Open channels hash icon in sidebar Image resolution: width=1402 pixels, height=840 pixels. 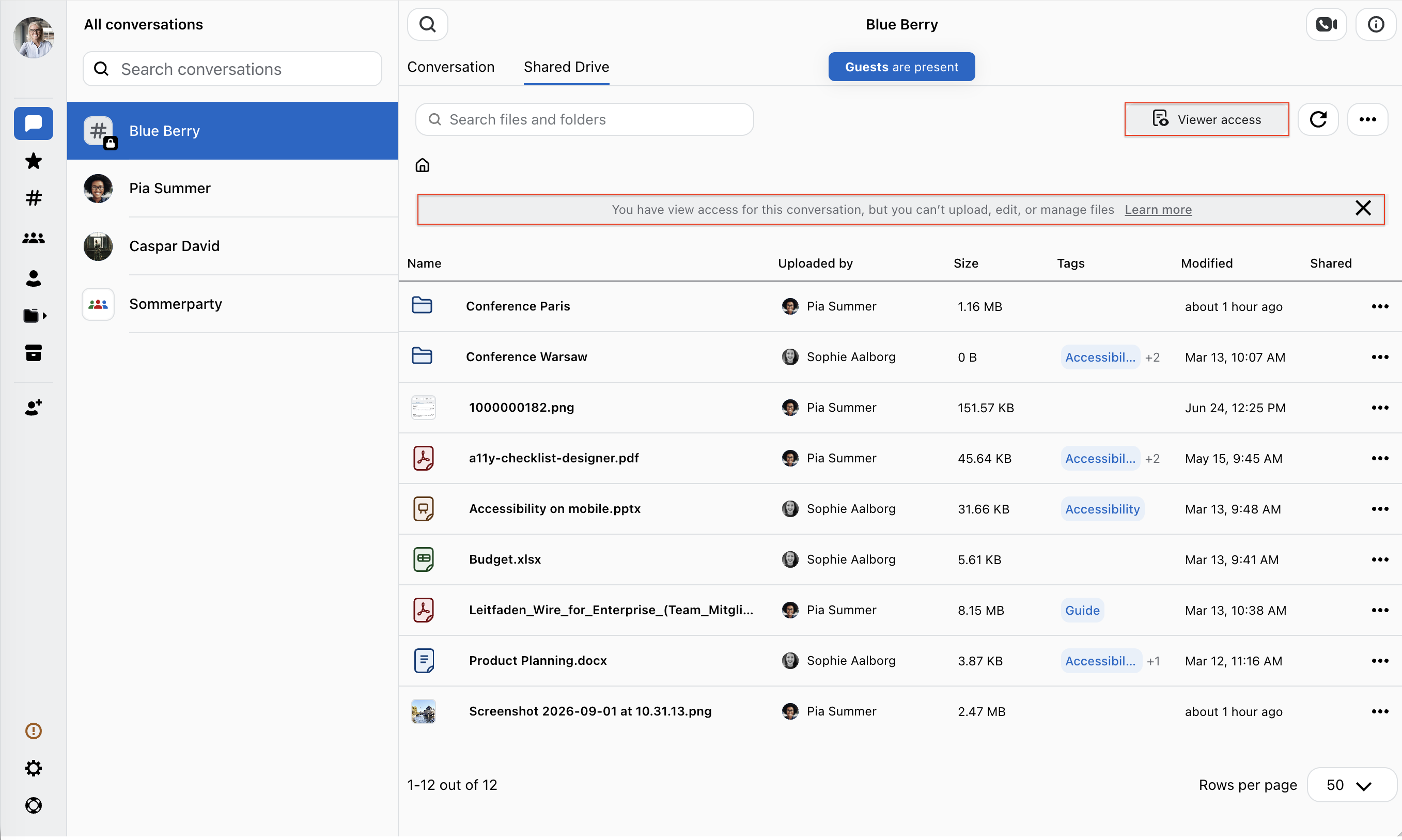click(x=34, y=198)
